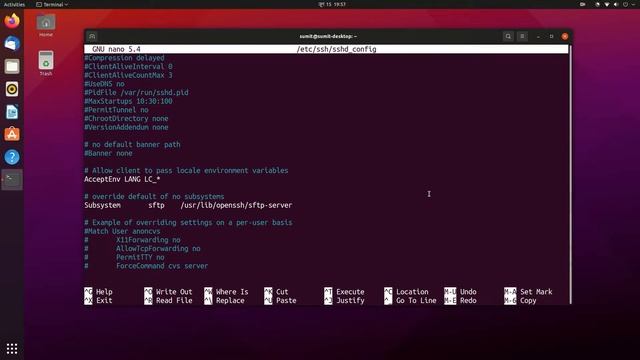Open Ubuntu Software store in dock
This screenshot has height=360, width=640.
(12, 134)
